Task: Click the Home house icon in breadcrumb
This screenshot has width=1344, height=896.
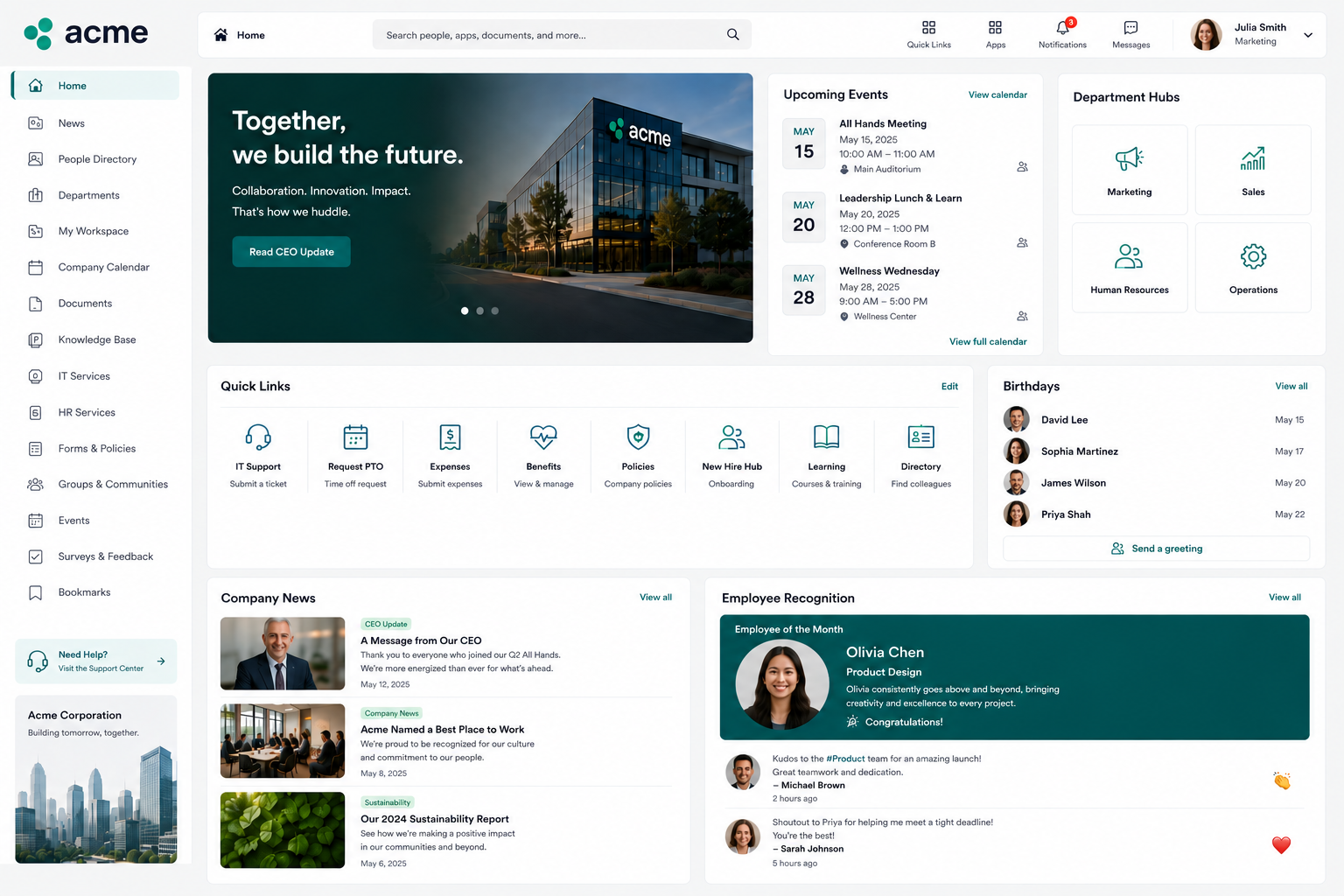Action: 220,35
